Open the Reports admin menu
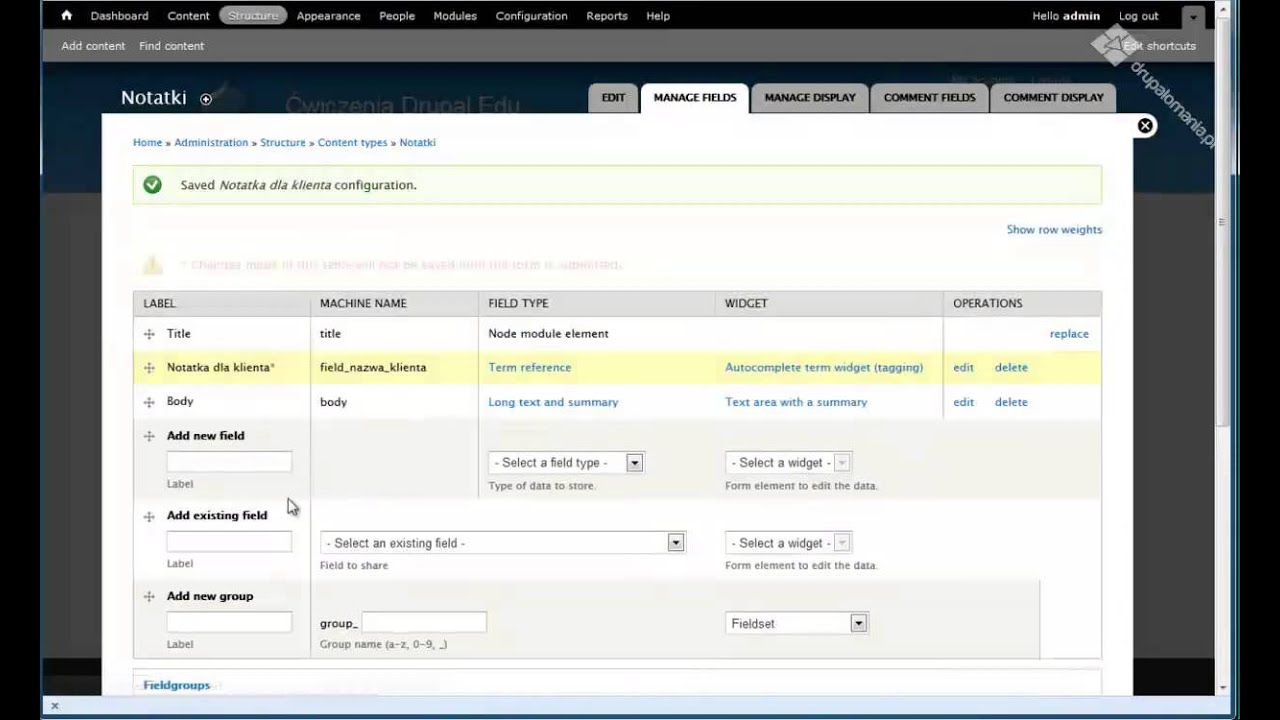This screenshot has width=1280, height=720. pyautogui.click(x=607, y=16)
